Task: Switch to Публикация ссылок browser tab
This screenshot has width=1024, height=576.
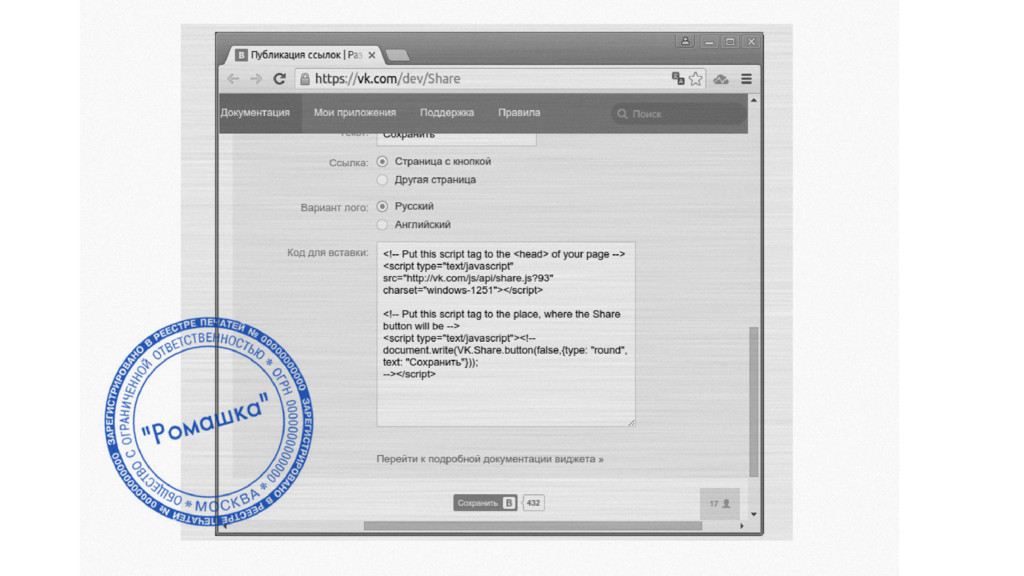Action: pos(304,55)
